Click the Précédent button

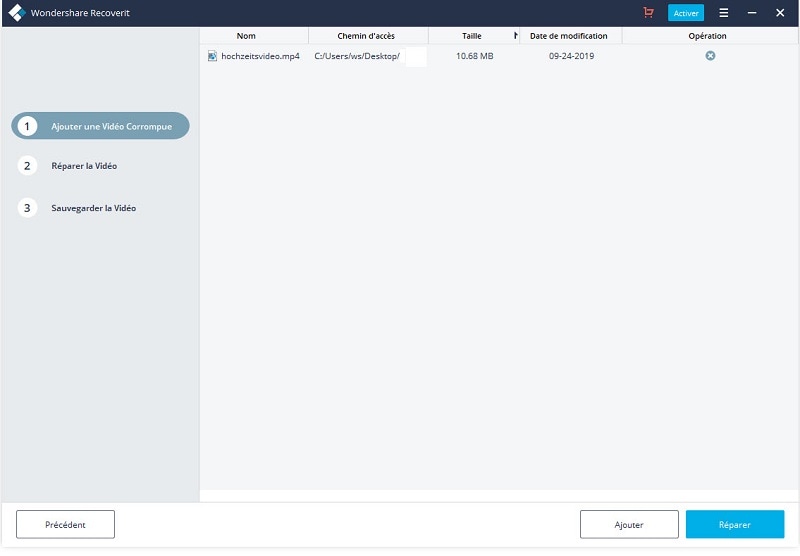coord(65,524)
